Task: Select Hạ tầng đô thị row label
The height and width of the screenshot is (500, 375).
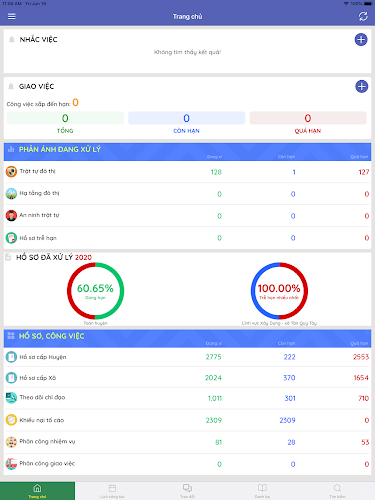Action: coord(39,193)
